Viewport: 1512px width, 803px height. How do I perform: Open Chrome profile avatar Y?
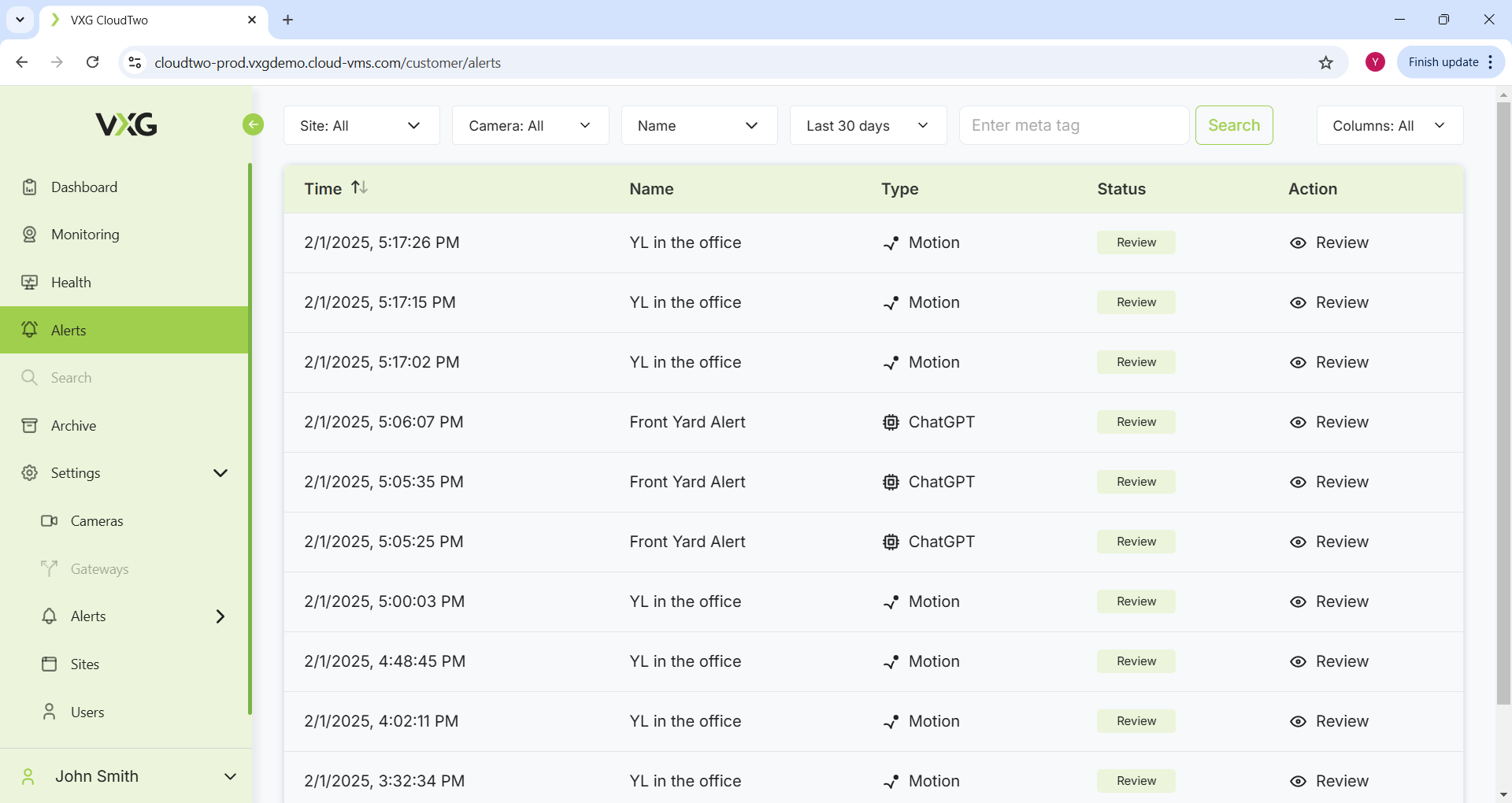pyautogui.click(x=1375, y=62)
